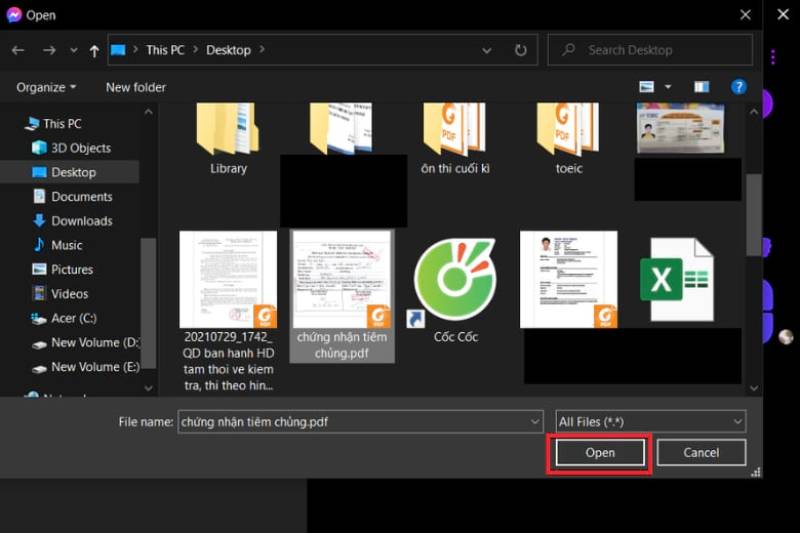800x533 pixels.
Task: Select the Excel spreadsheet file icon
Action: 676,280
